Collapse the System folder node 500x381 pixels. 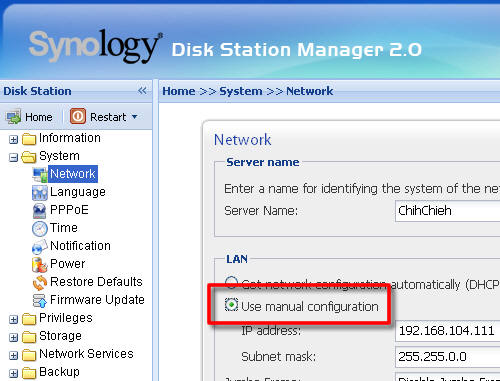(13, 157)
